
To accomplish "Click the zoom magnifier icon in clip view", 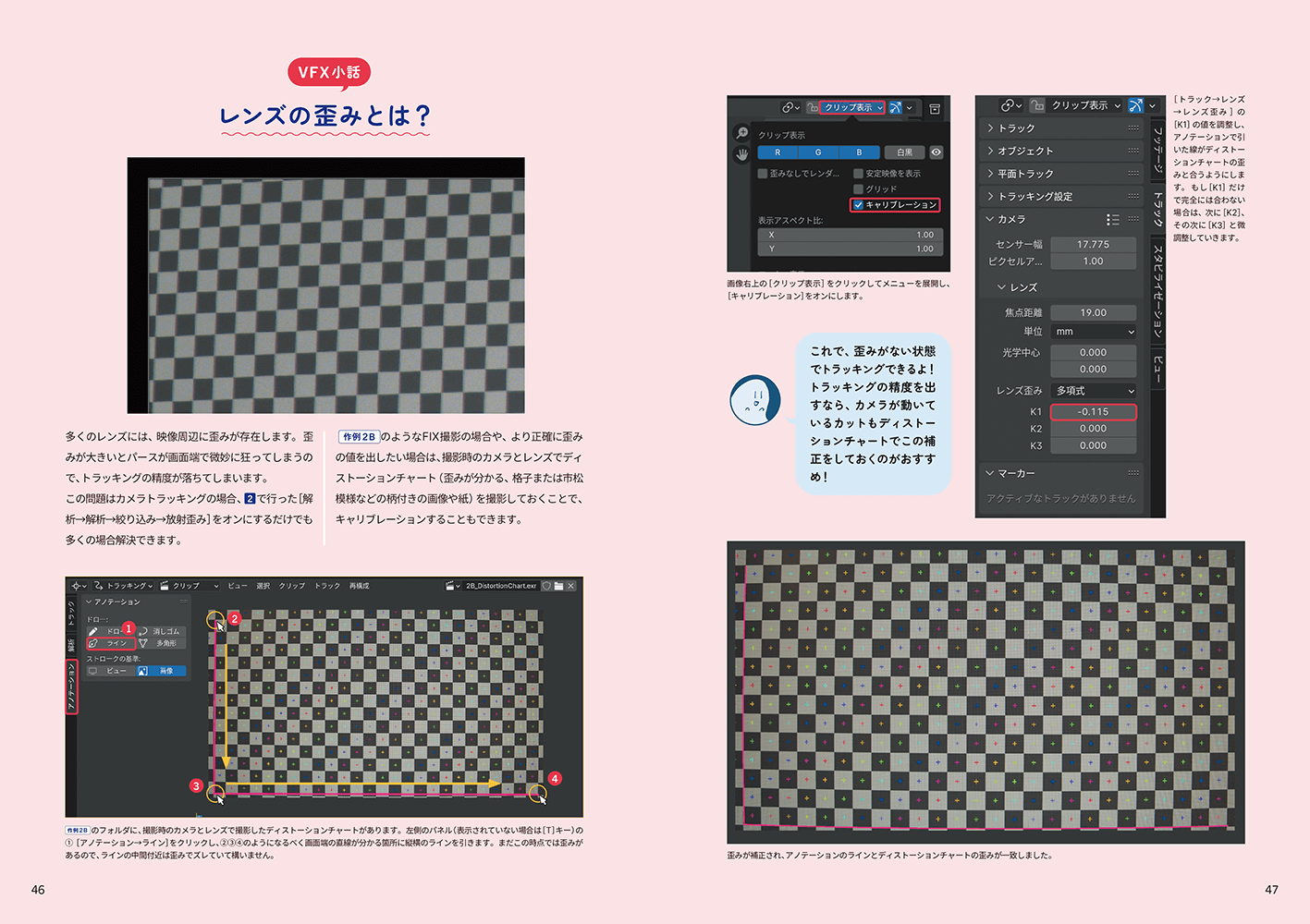I will click(x=741, y=133).
